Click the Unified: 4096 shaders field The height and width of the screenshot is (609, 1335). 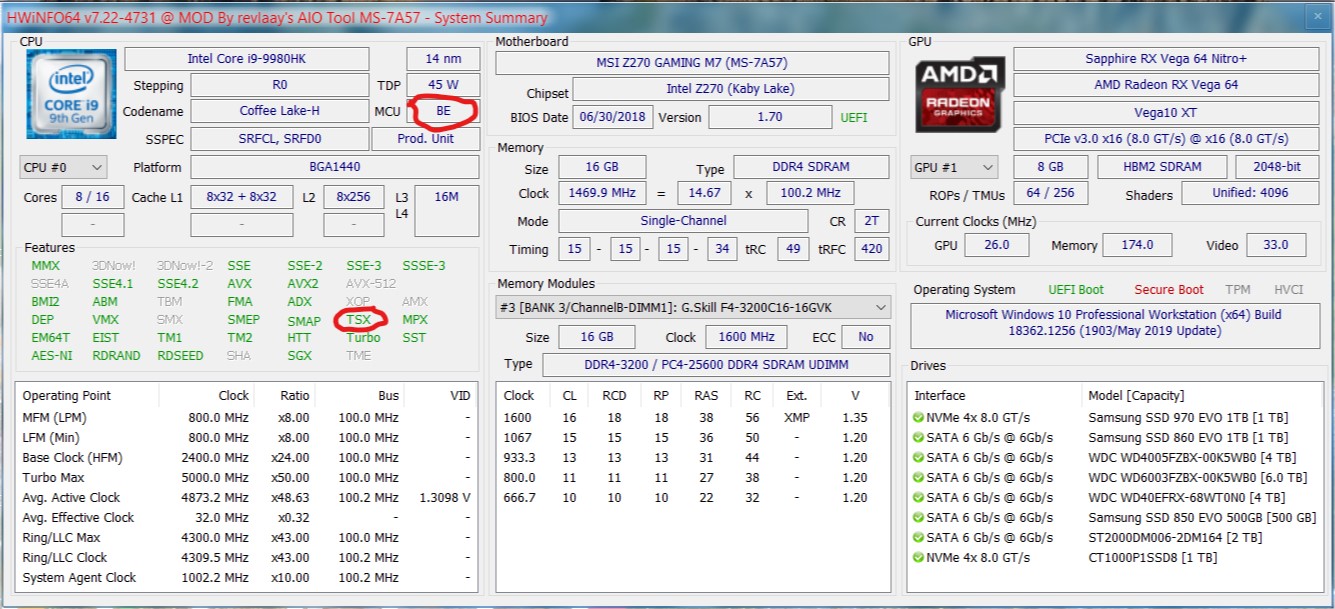(x=1250, y=193)
